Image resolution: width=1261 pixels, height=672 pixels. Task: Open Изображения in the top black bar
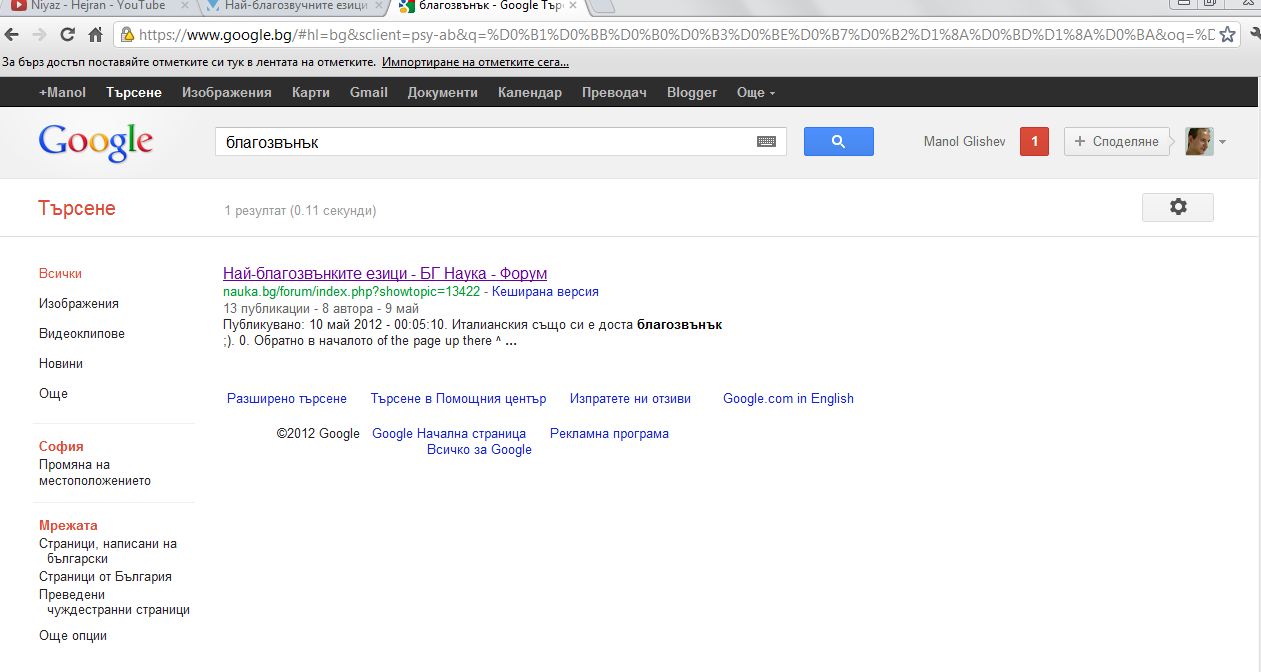click(x=226, y=93)
